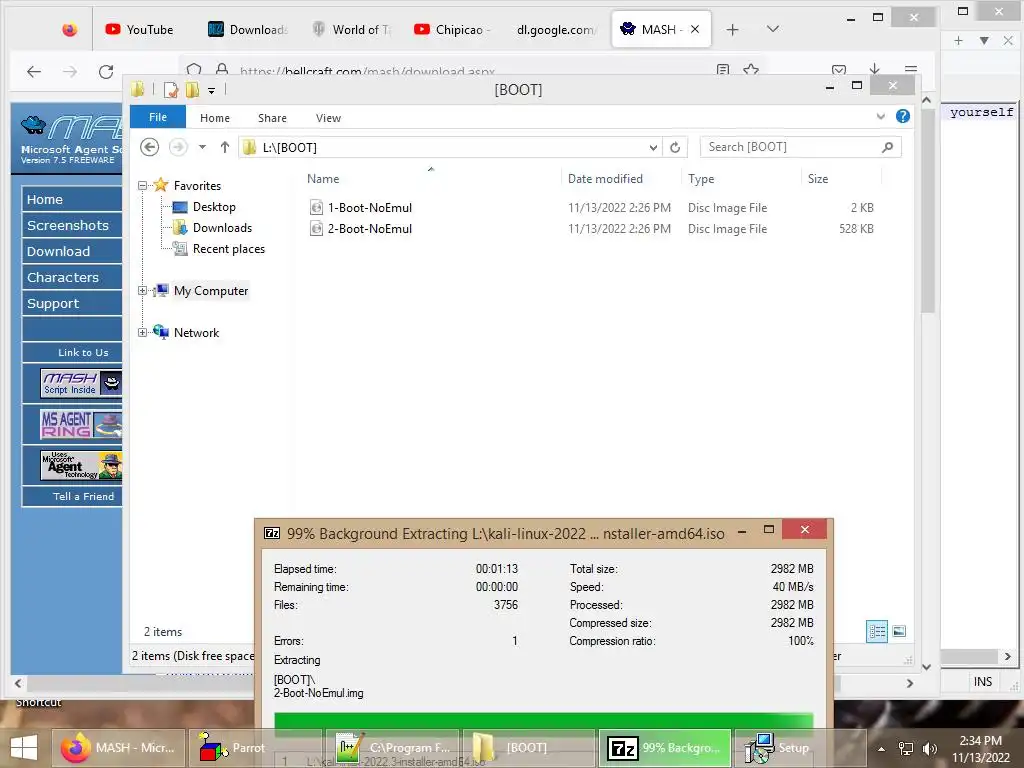Expand the Explorer ribbon with chevron
1024x768 pixels.
[880, 116]
